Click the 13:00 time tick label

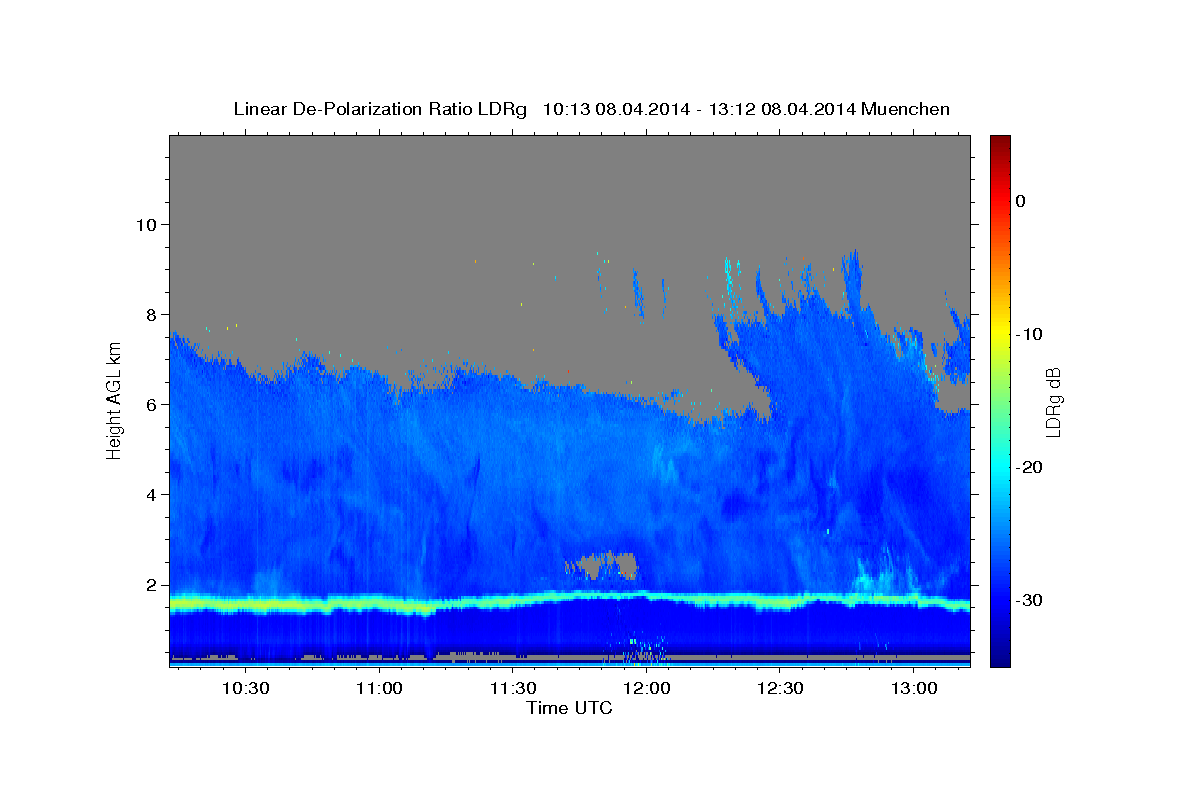pyautogui.click(x=914, y=688)
